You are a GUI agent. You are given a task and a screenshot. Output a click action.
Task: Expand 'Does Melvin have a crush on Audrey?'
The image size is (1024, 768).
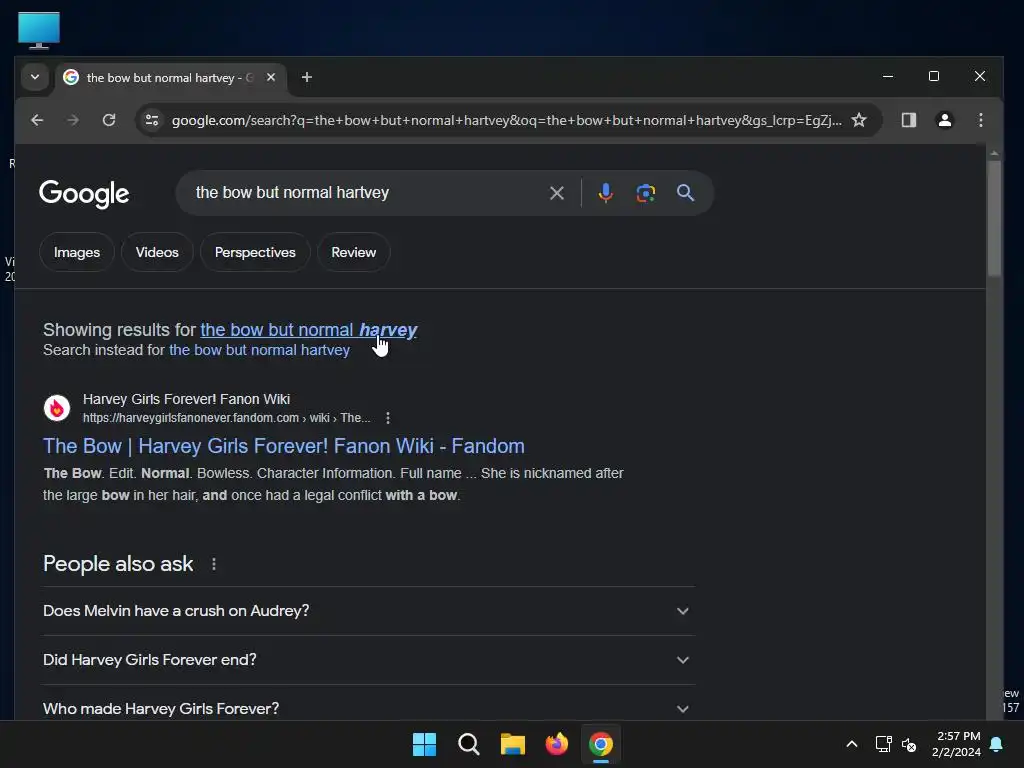[x=368, y=611]
